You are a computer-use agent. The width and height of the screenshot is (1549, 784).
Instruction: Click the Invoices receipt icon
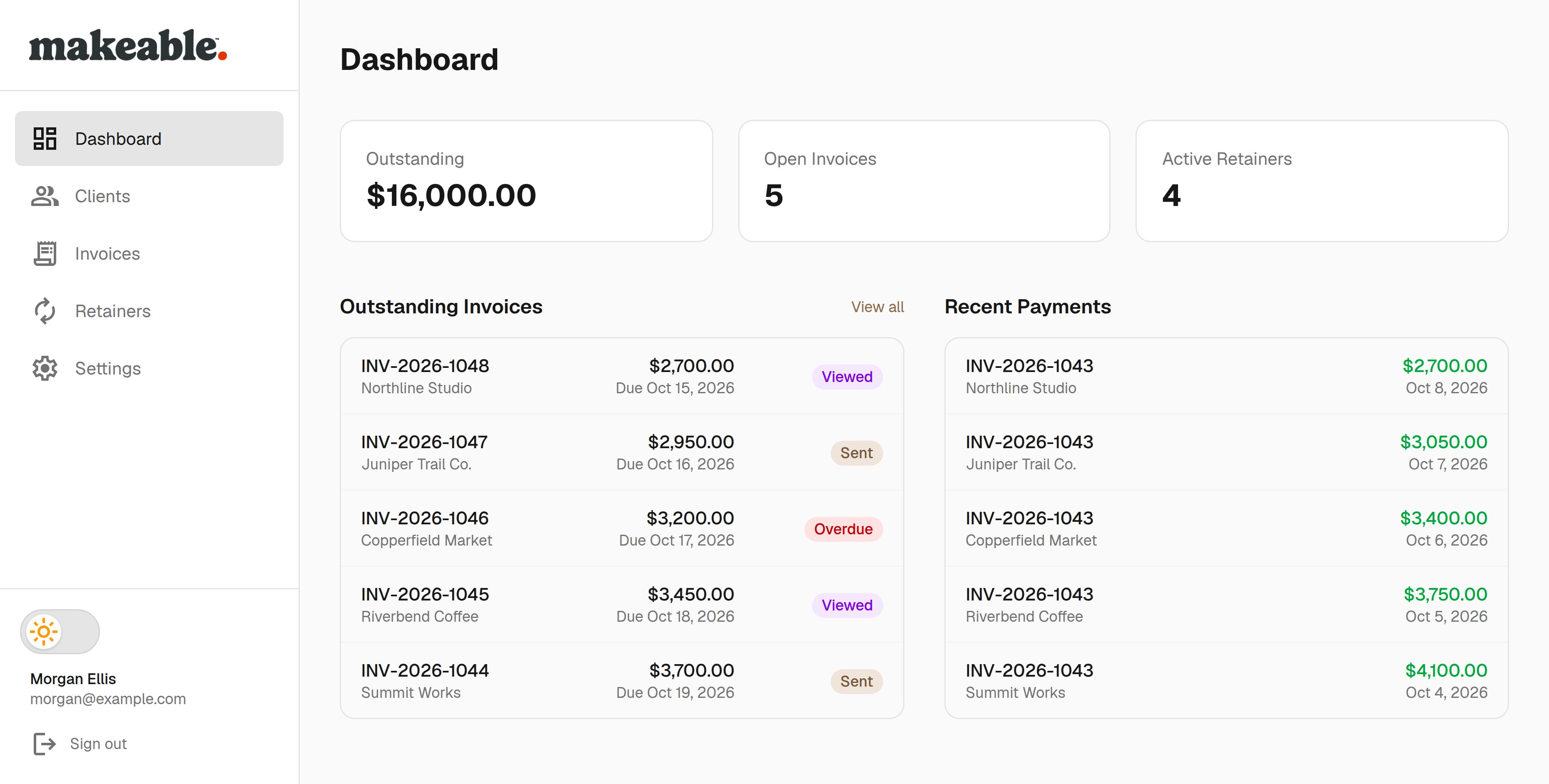(45, 253)
